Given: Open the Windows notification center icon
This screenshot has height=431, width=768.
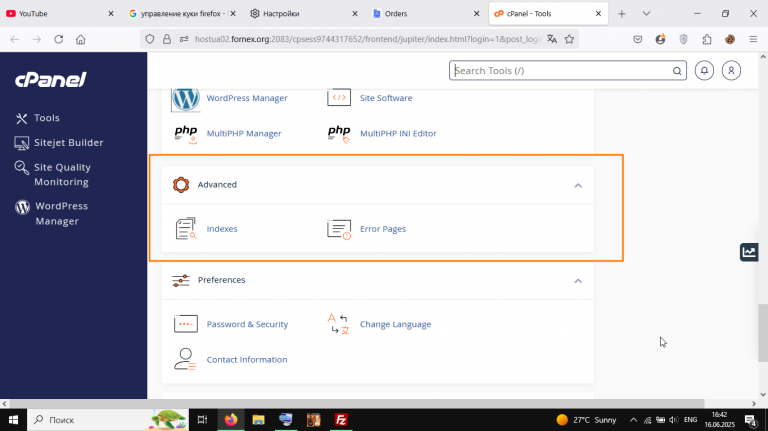Looking at the screenshot, I should pyautogui.click(x=751, y=420).
